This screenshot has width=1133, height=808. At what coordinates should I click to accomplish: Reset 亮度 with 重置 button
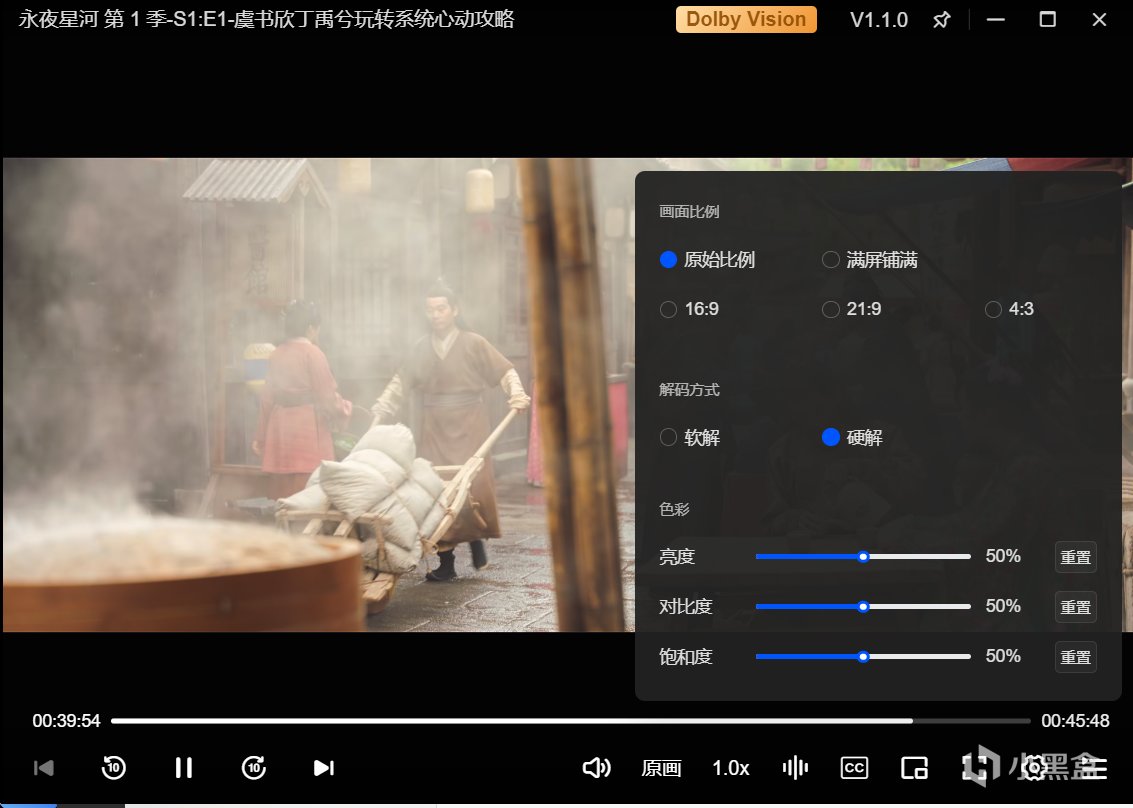pyautogui.click(x=1075, y=557)
